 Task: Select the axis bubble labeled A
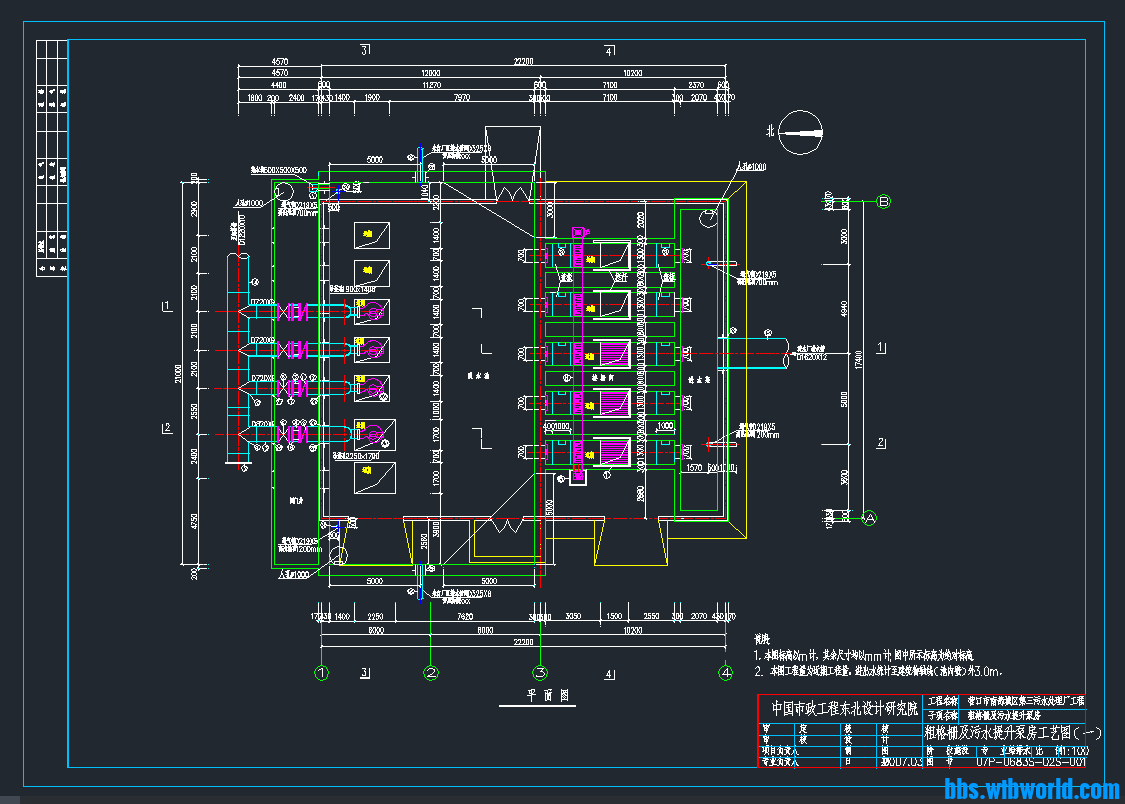(x=869, y=518)
